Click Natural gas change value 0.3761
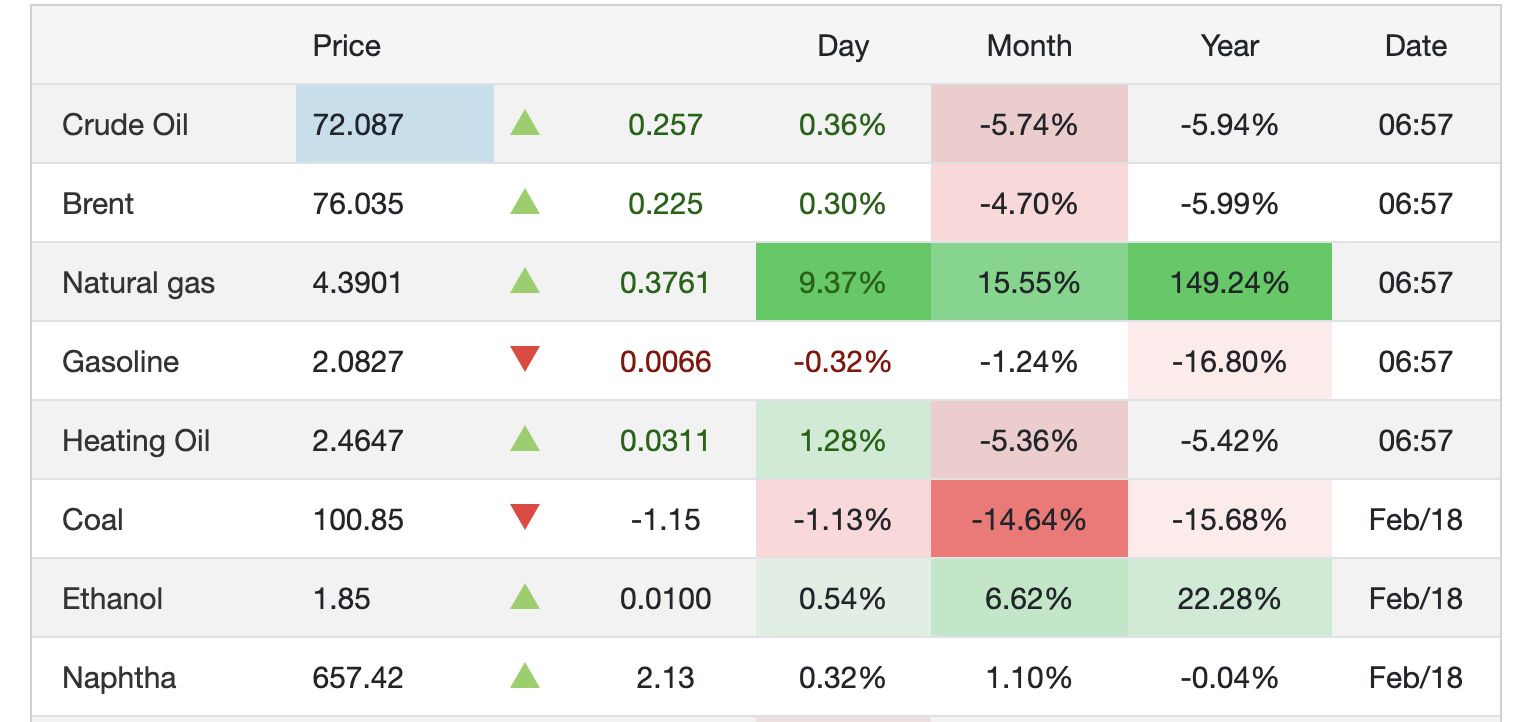Image resolution: width=1522 pixels, height=722 pixels. 665,283
